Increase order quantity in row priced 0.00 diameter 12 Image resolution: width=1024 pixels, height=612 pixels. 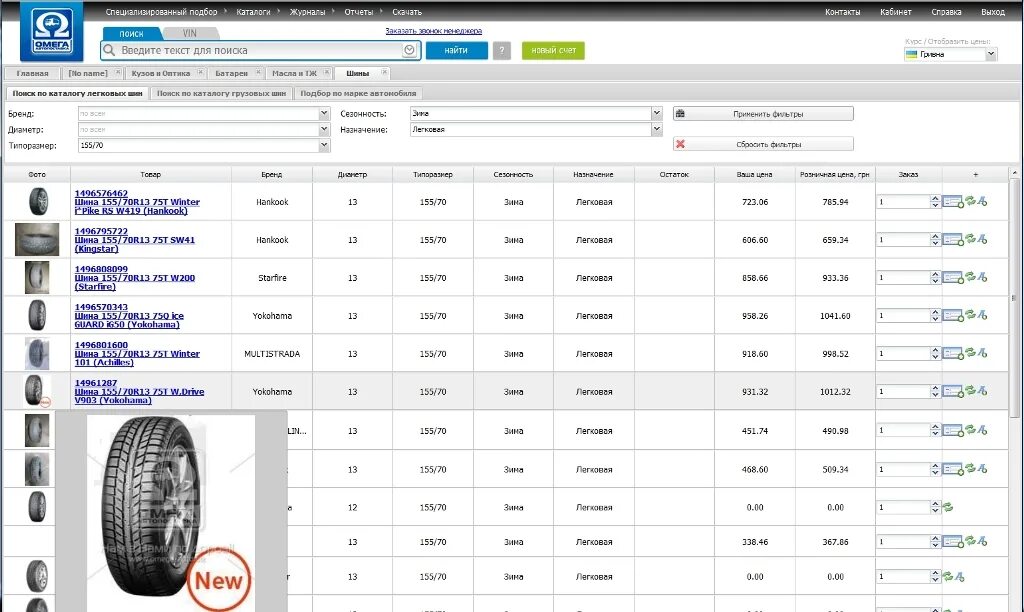(x=935, y=504)
